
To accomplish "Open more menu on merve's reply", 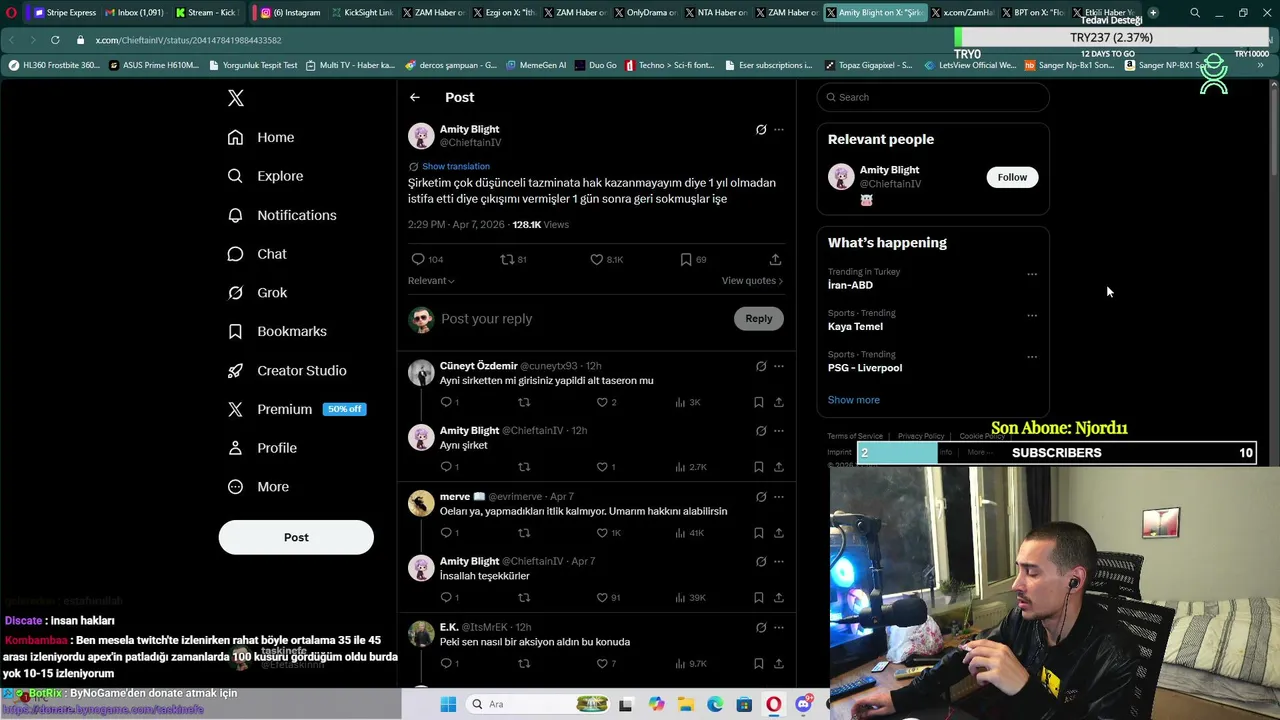I will [779, 497].
